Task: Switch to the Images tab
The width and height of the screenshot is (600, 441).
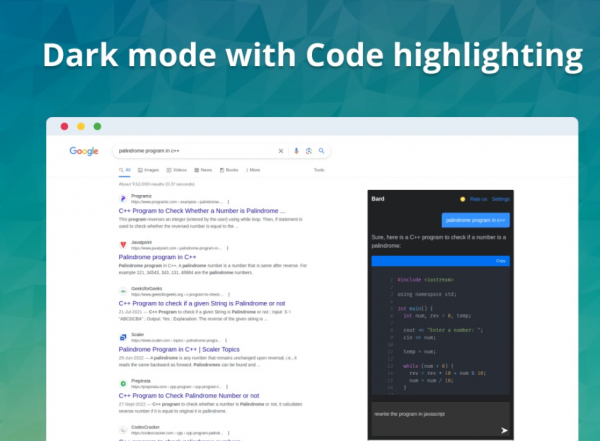Action: tap(148, 170)
